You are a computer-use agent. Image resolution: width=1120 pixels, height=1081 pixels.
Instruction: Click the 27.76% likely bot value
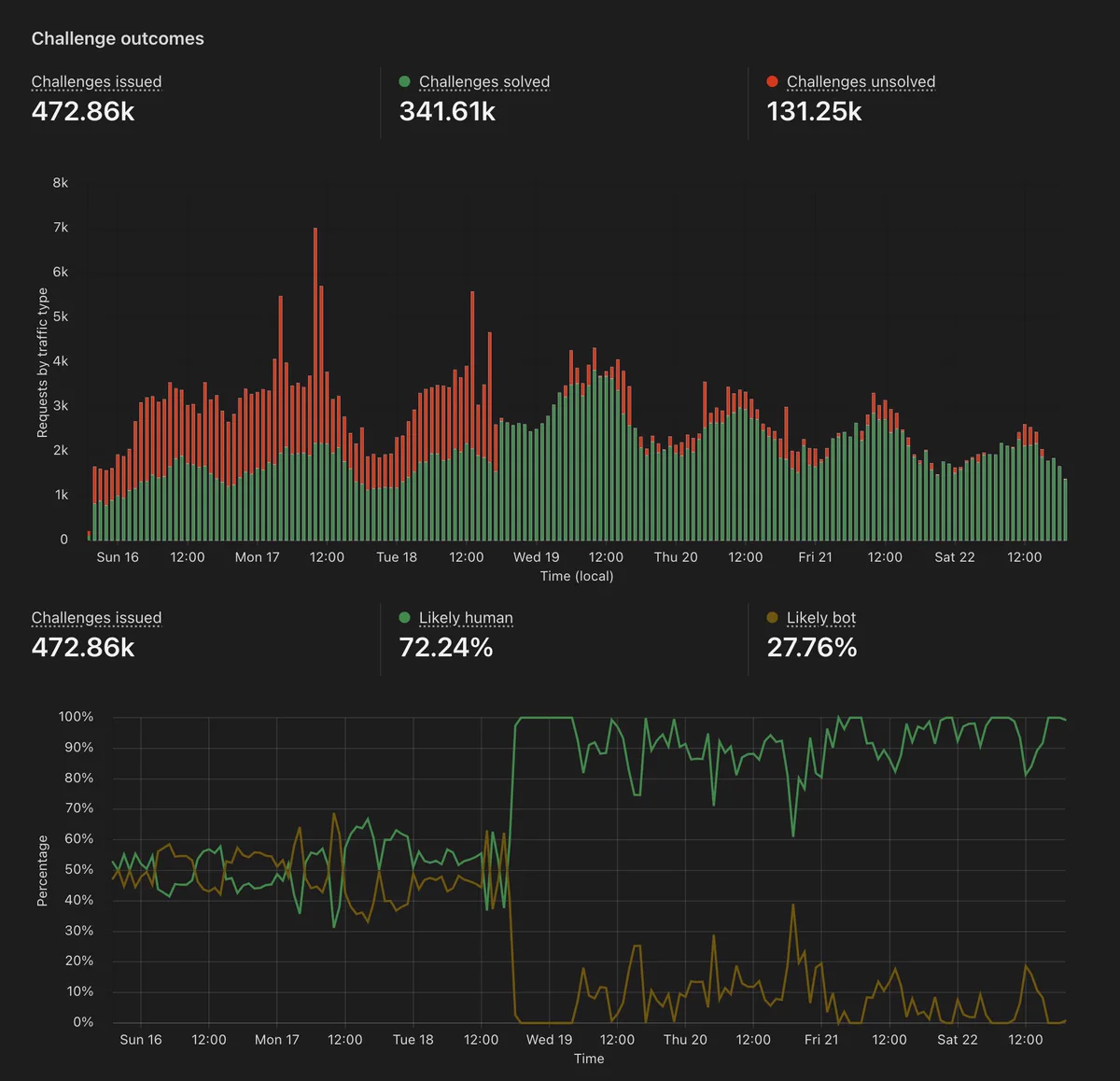coord(812,647)
